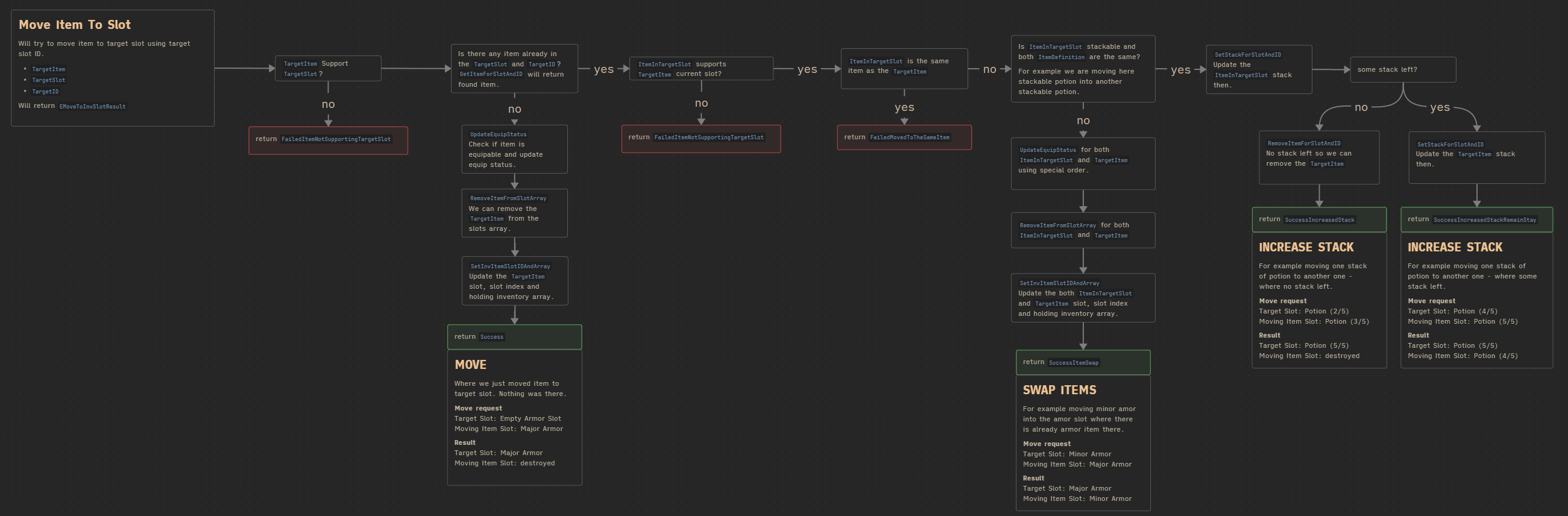Click the ItemDefinition code tag
The image size is (1568, 516).
[1061, 57]
